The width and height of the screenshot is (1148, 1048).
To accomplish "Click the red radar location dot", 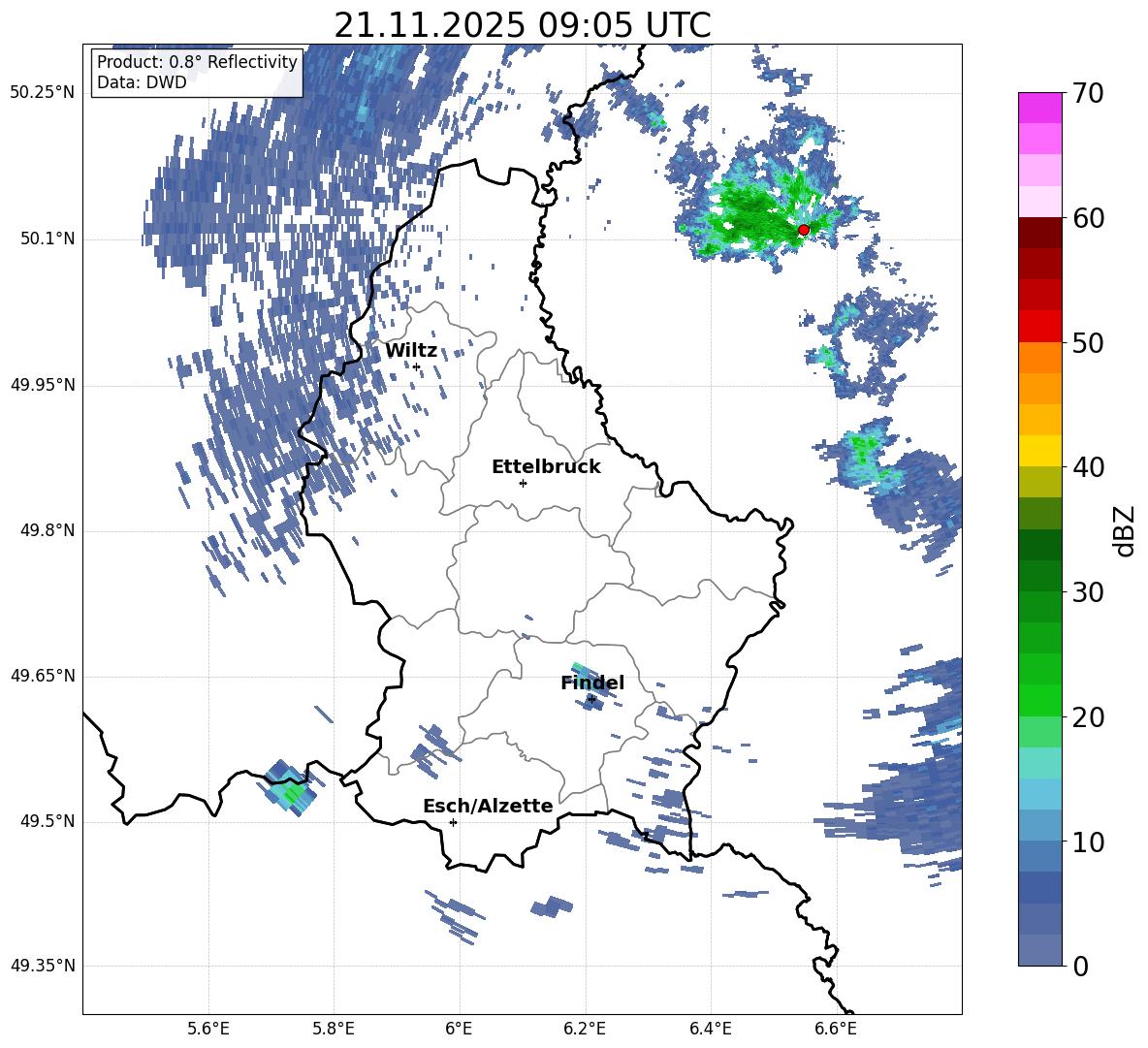I will coord(804,230).
